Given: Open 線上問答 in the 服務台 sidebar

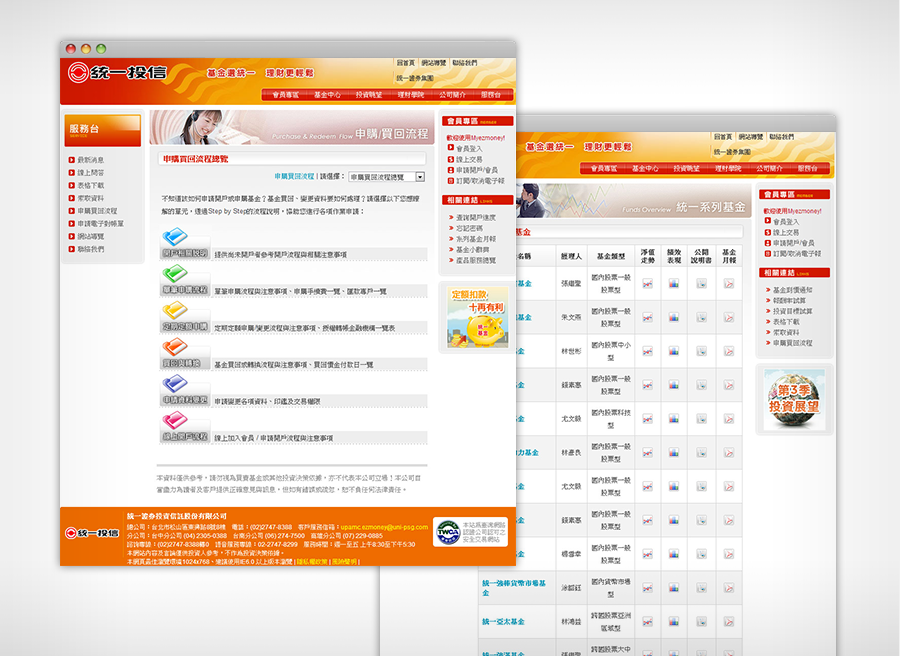Looking at the screenshot, I should click(x=91, y=173).
